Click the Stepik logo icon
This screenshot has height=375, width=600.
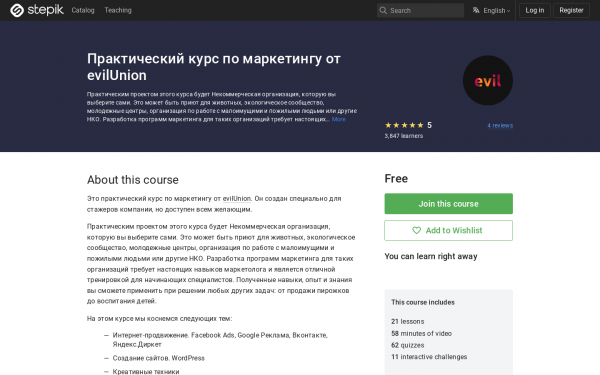(x=17, y=10)
